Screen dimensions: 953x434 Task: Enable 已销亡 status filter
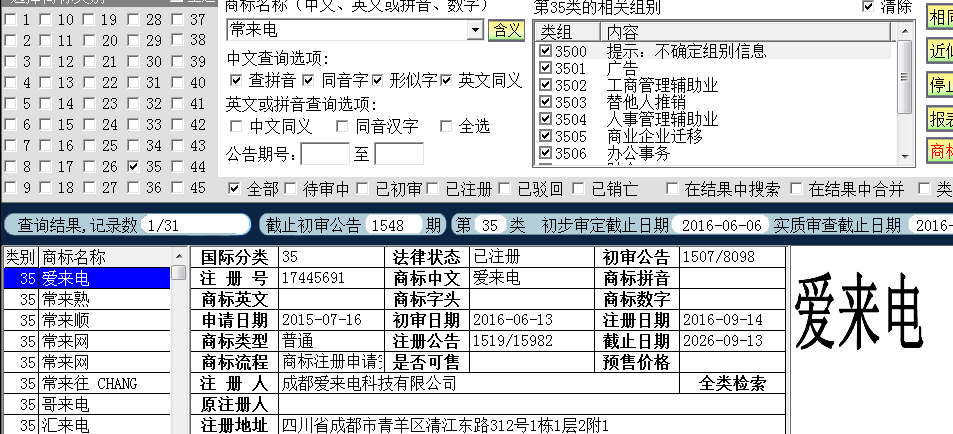tap(578, 189)
